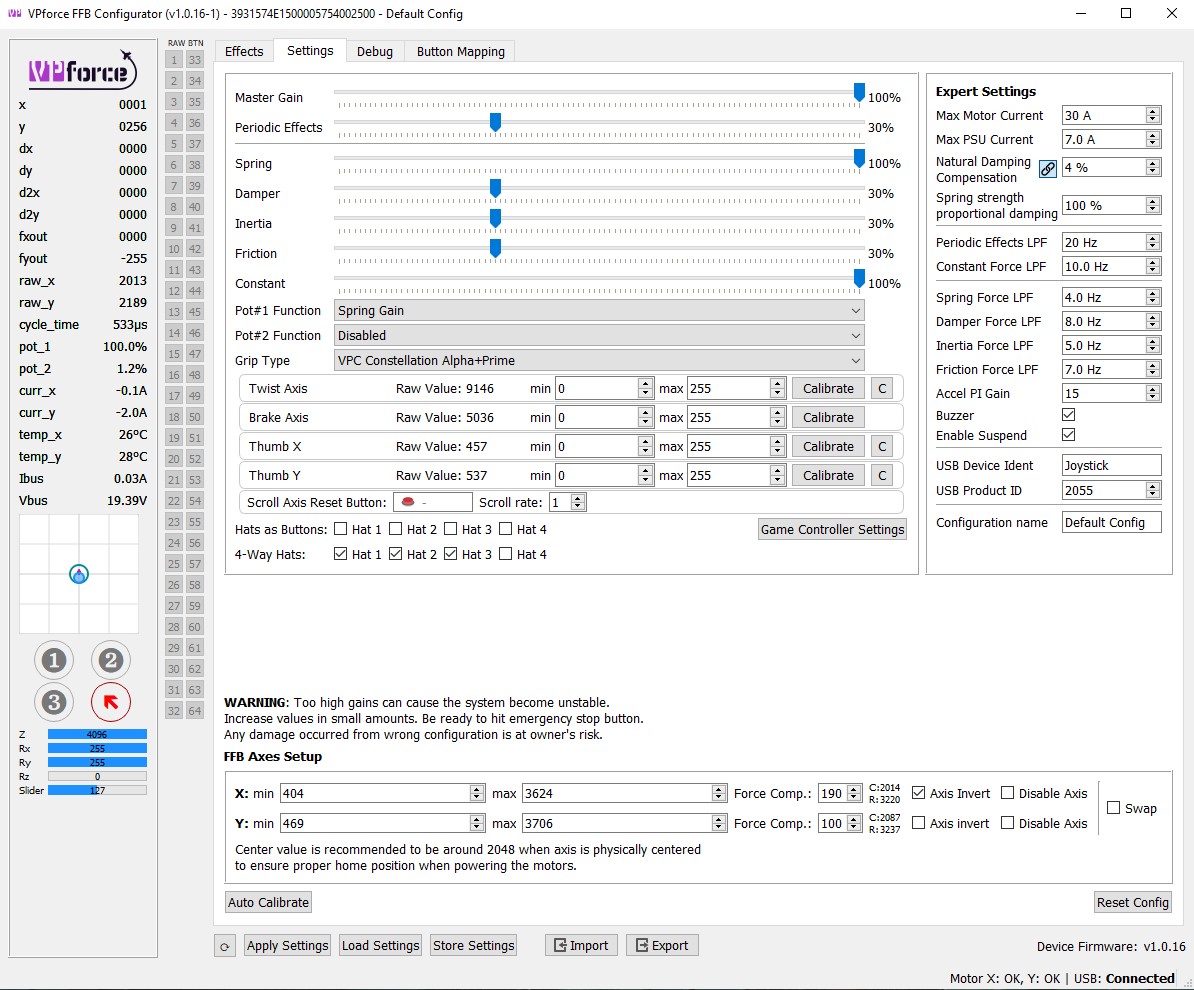
Task: Click the Scroll rate spinner arrows
Action: [578, 503]
